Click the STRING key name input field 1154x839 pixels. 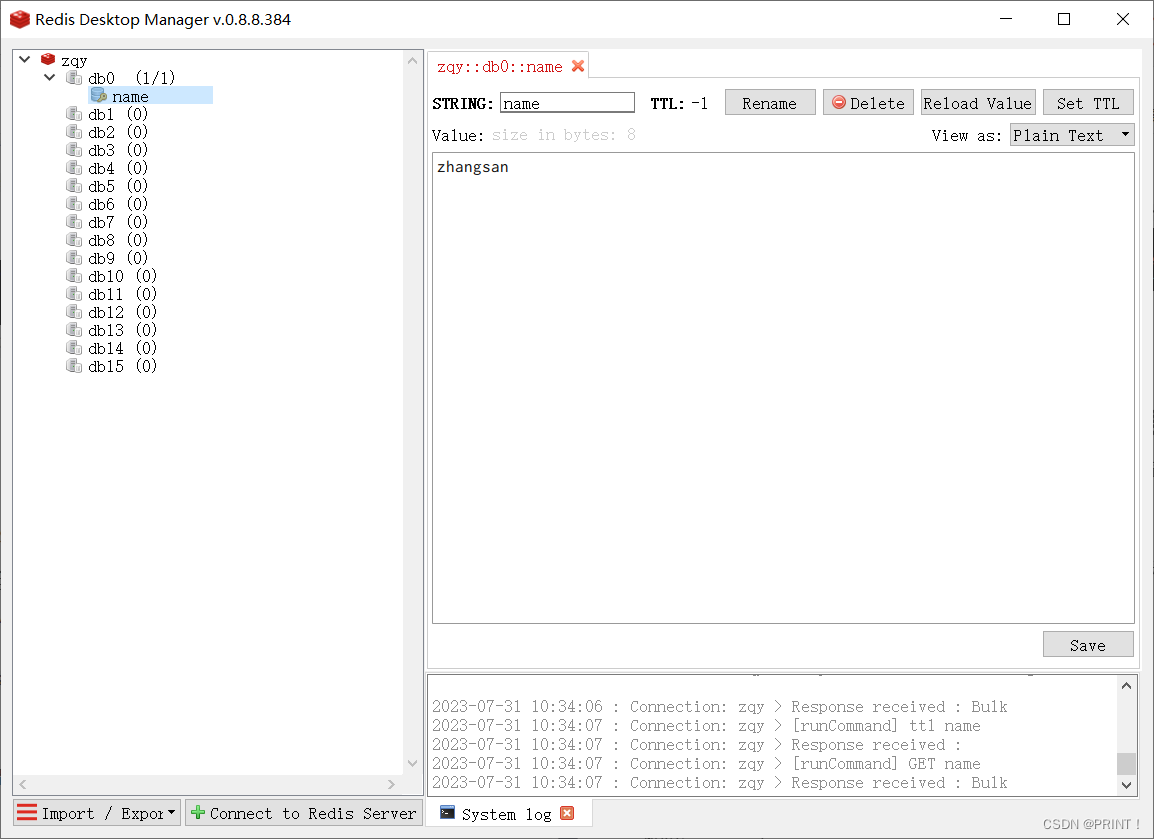pos(567,101)
